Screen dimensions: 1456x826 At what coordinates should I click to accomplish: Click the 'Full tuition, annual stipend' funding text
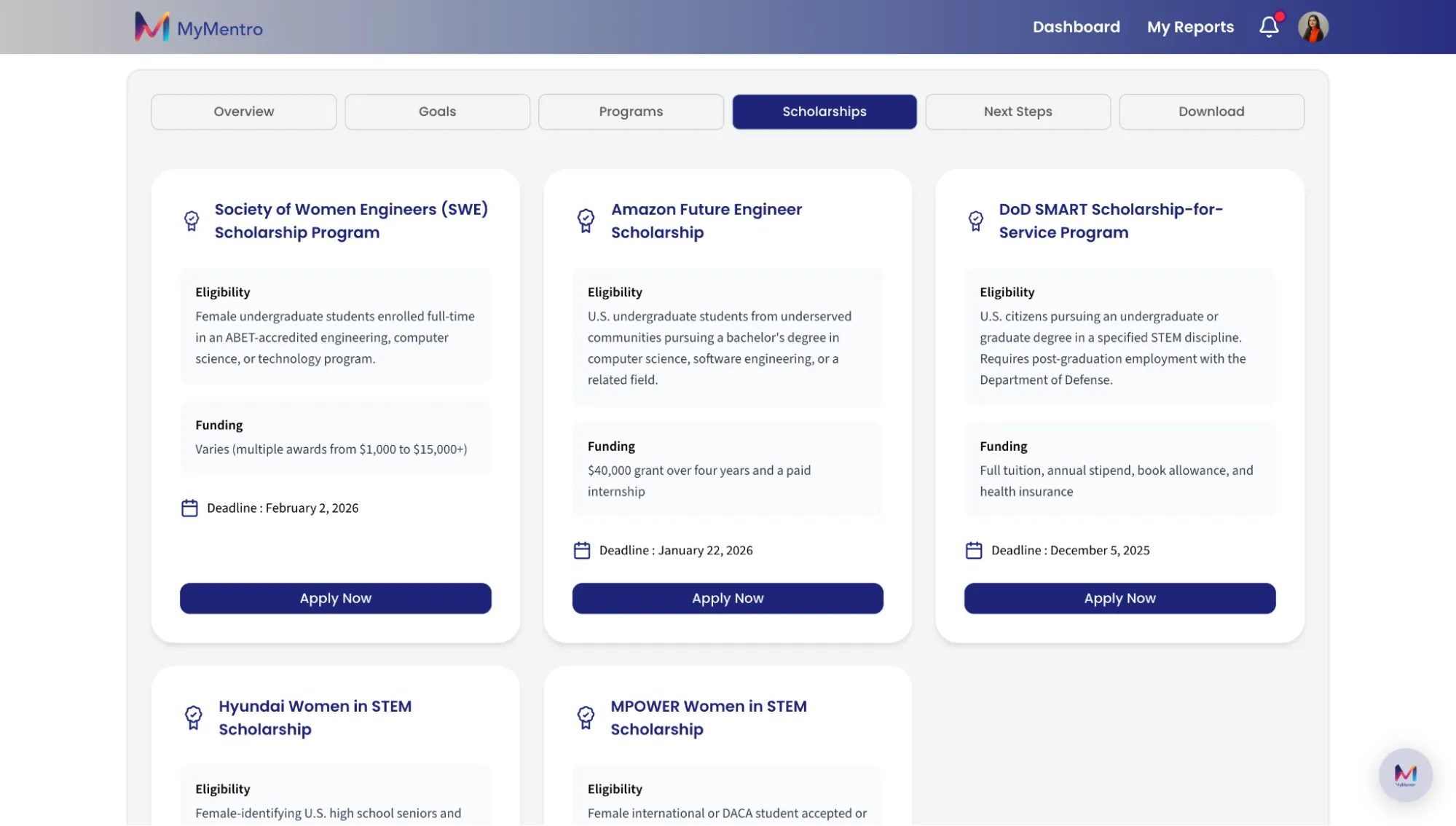(x=1117, y=481)
